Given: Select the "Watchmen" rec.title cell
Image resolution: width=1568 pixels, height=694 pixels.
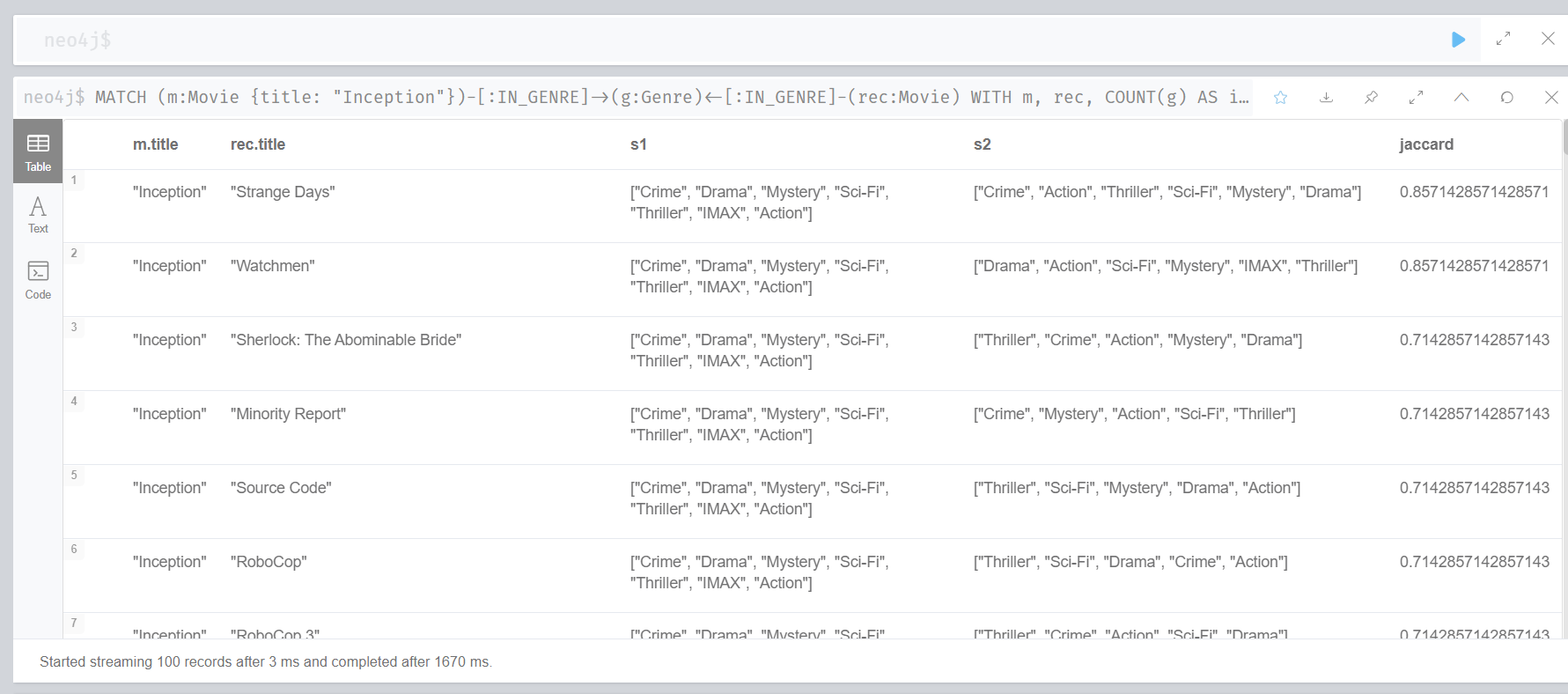Looking at the screenshot, I should pos(272,266).
